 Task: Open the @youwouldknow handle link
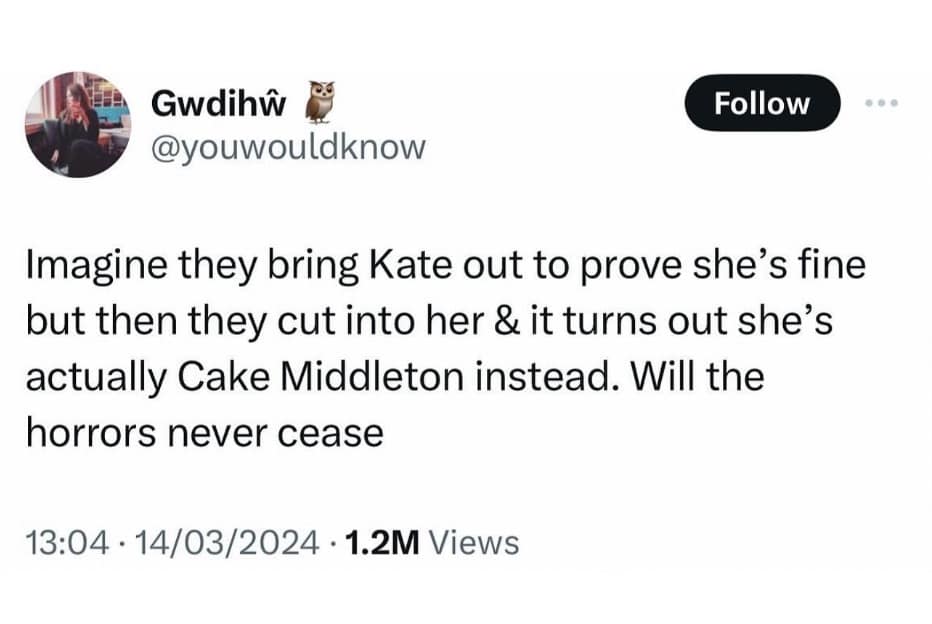[287, 147]
